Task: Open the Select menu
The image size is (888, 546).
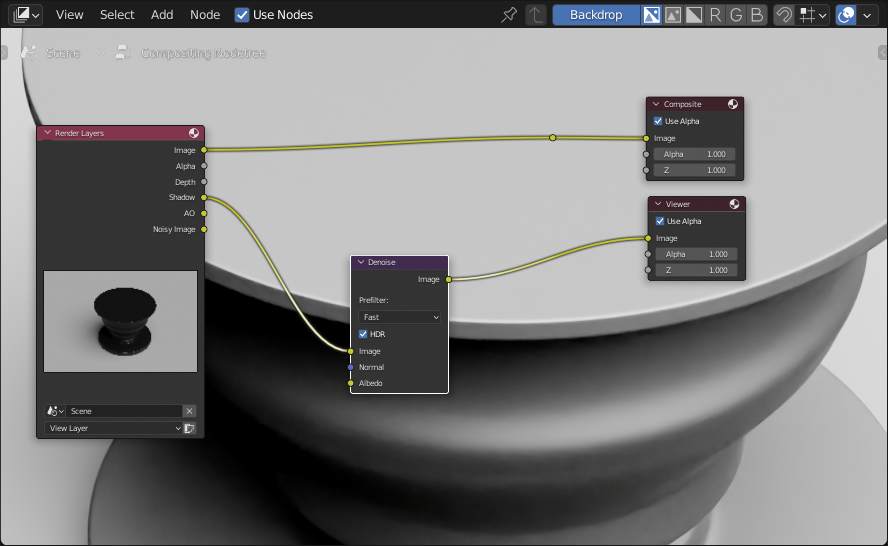Action: (x=117, y=15)
